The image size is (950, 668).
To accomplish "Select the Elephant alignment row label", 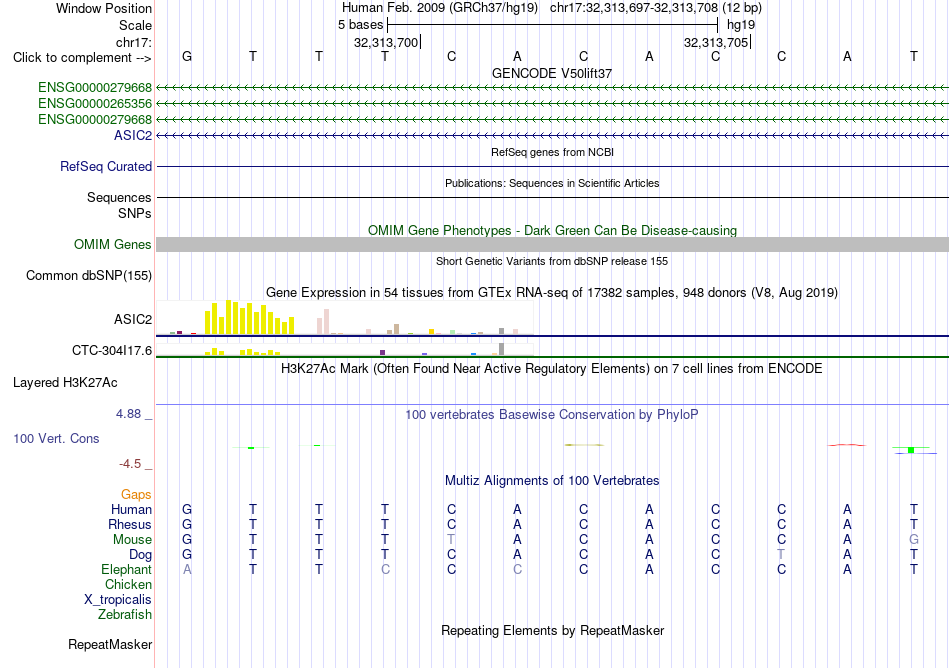I will (126, 569).
